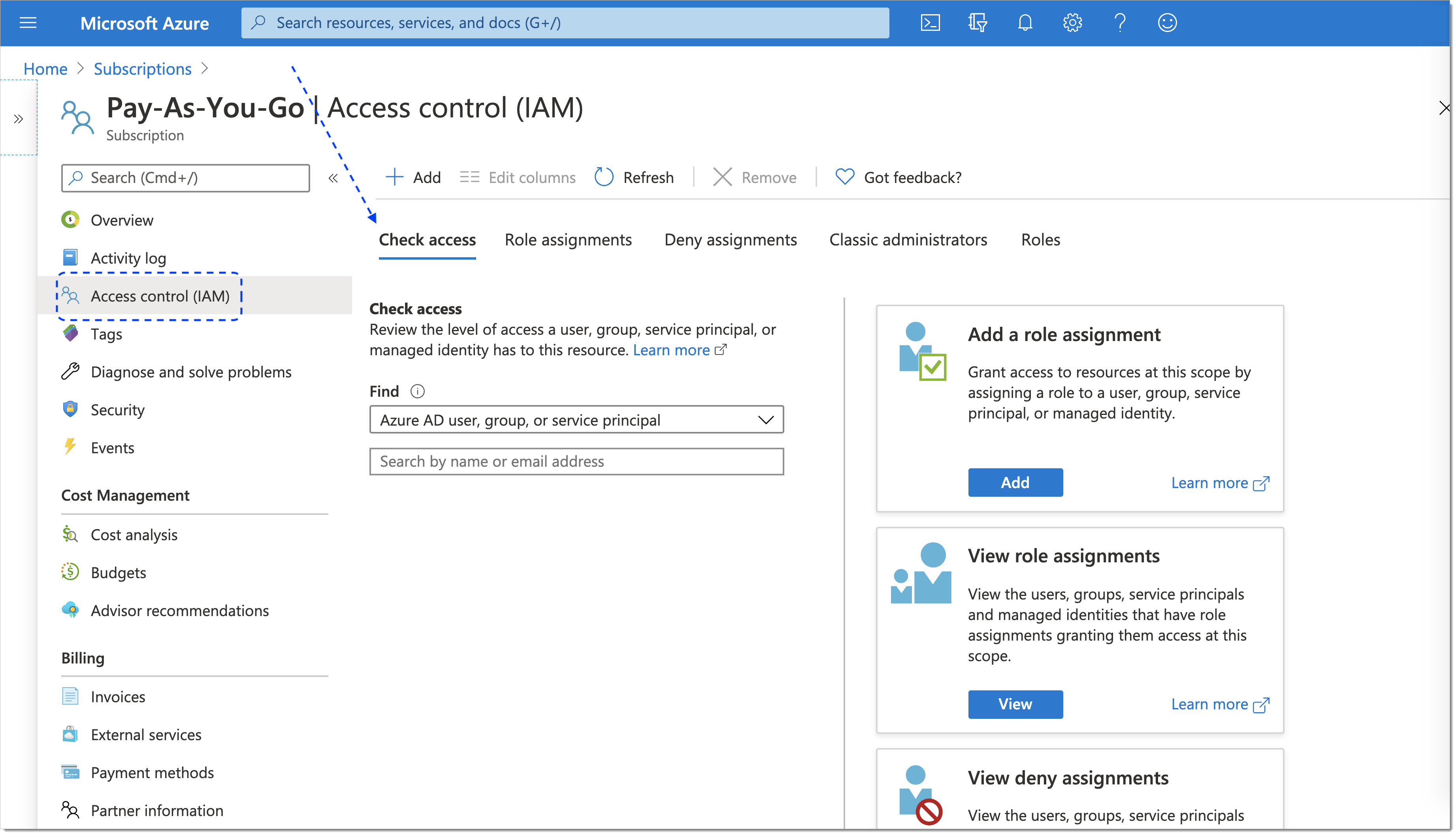1456x835 pixels.
Task: Click the Security shield icon
Action: click(70, 409)
